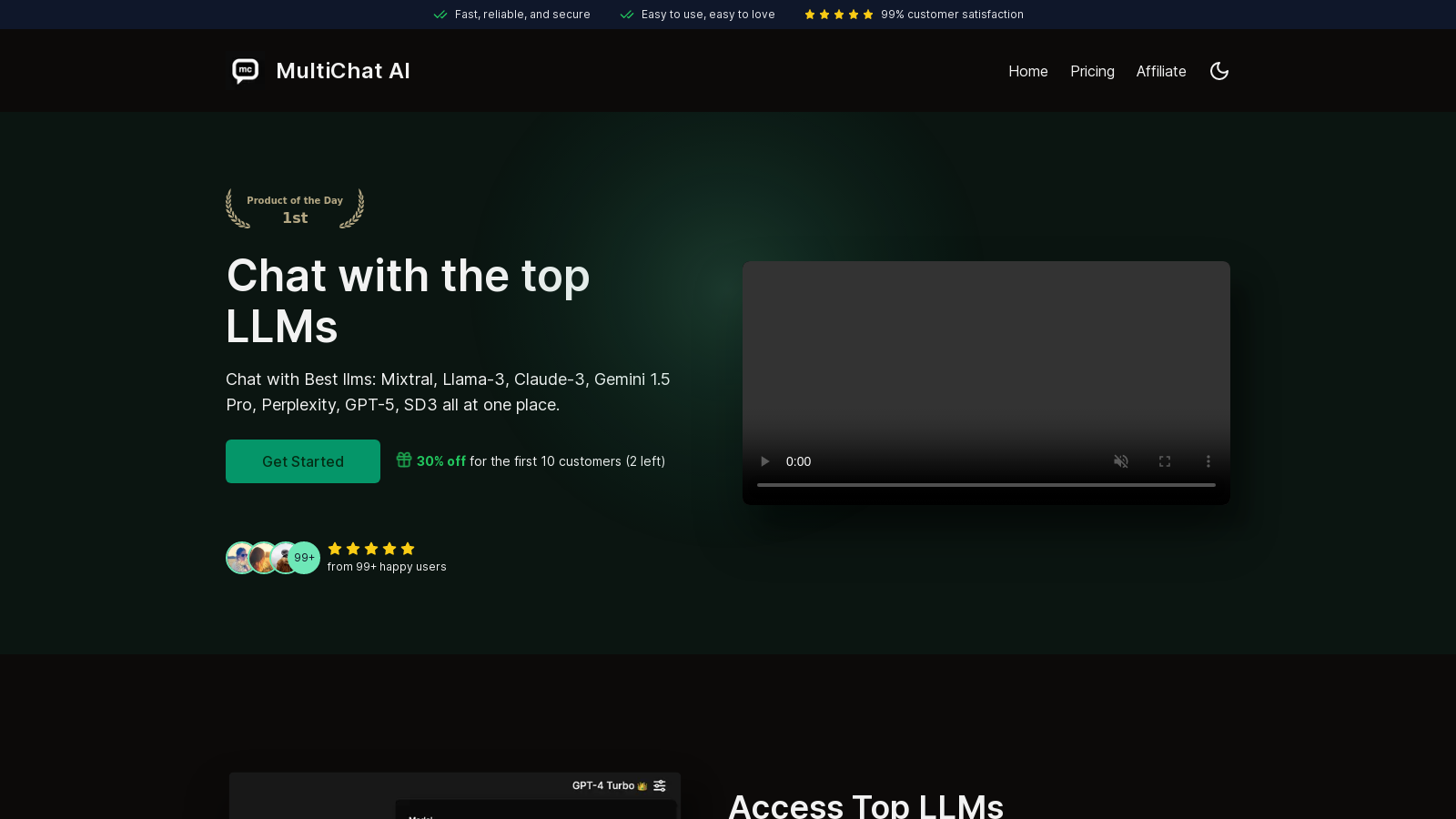Viewport: 1456px width, 819px height.
Task: Enter fullscreen on the video player
Action: pyautogui.click(x=1165, y=461)
